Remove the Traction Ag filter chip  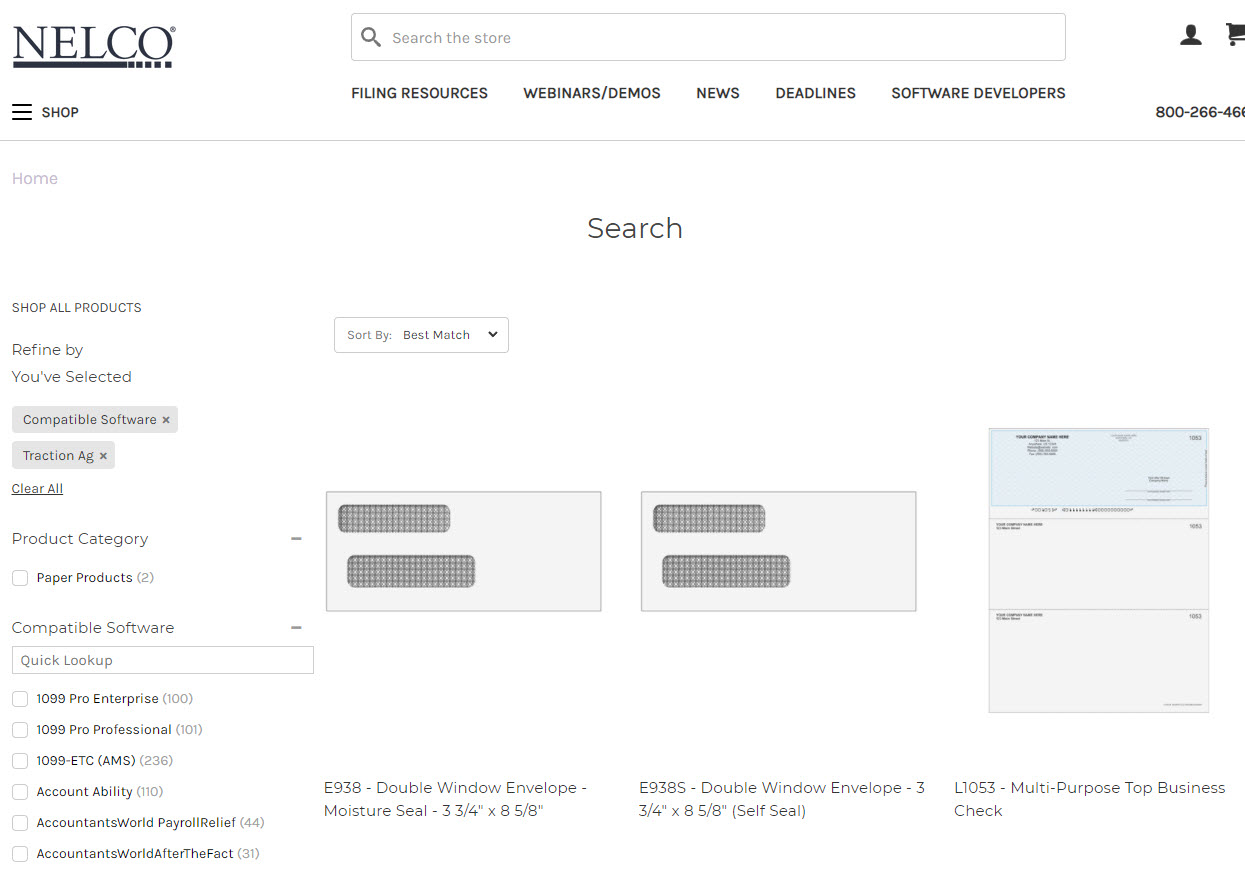coord(103,456)
